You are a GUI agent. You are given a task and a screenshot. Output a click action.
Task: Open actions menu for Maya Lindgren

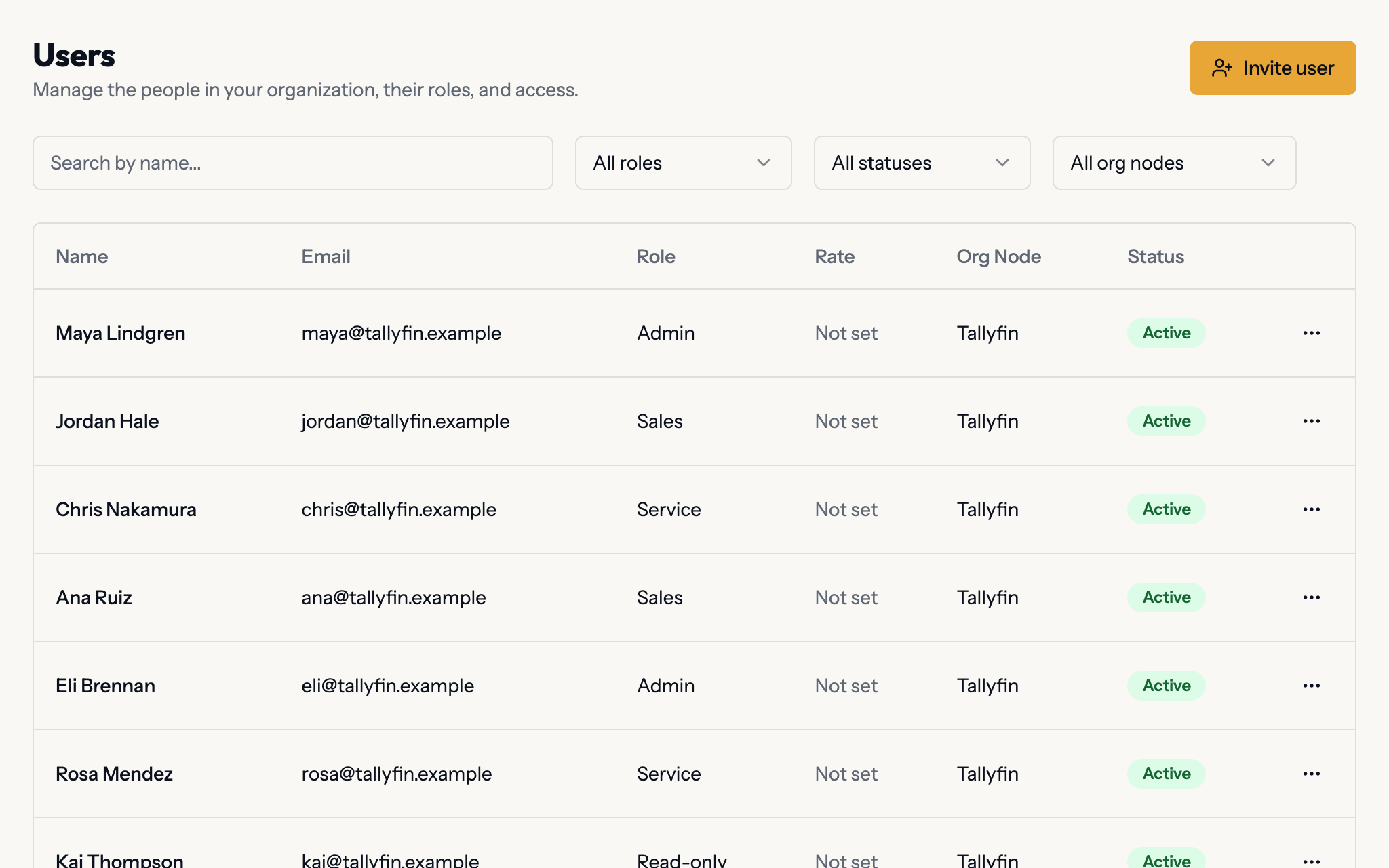point(1311,333)
